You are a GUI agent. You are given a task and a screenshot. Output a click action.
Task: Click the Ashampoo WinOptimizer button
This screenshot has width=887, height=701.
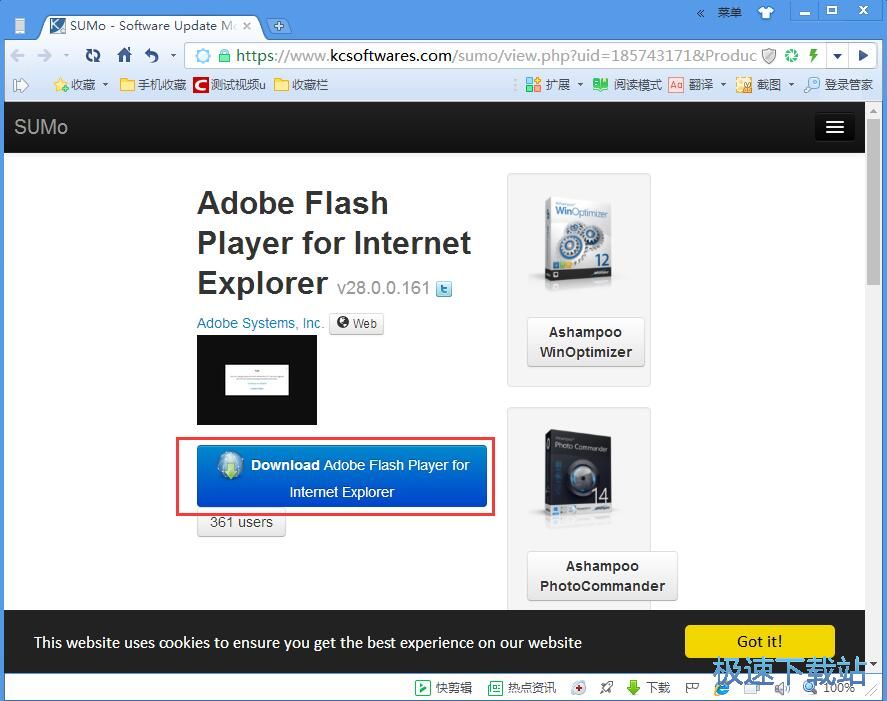click(x=585, y=342)
